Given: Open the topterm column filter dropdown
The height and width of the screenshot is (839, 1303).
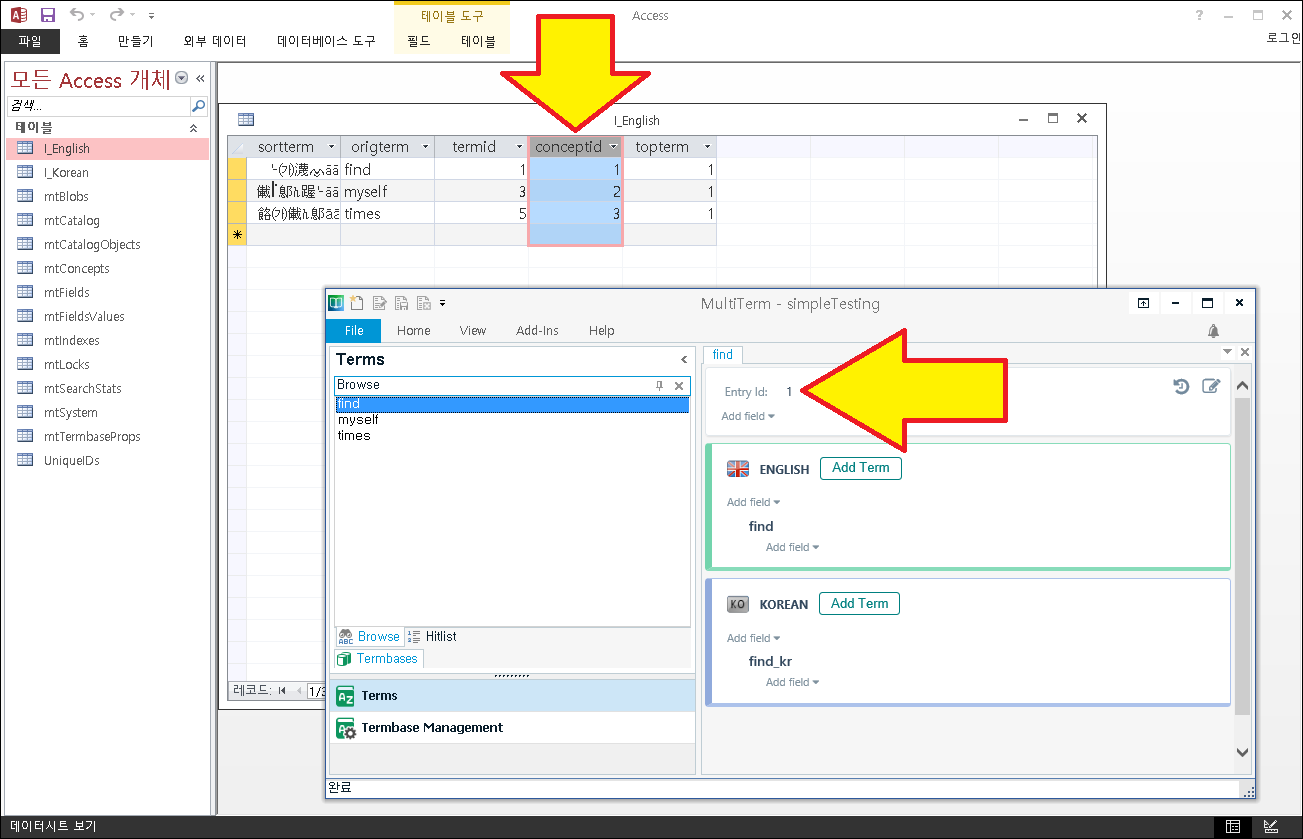Looking at the screenshot, I should (707, 147).
